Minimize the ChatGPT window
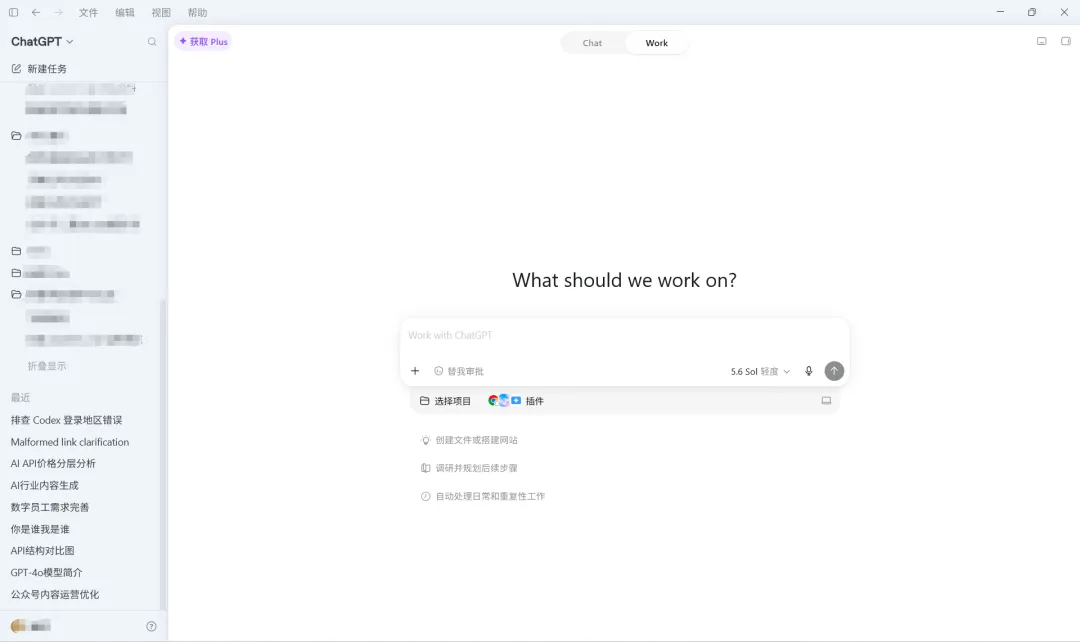Image resolution: width=1080 pixels, height=642 pixels. click(x=1000, y=12)
